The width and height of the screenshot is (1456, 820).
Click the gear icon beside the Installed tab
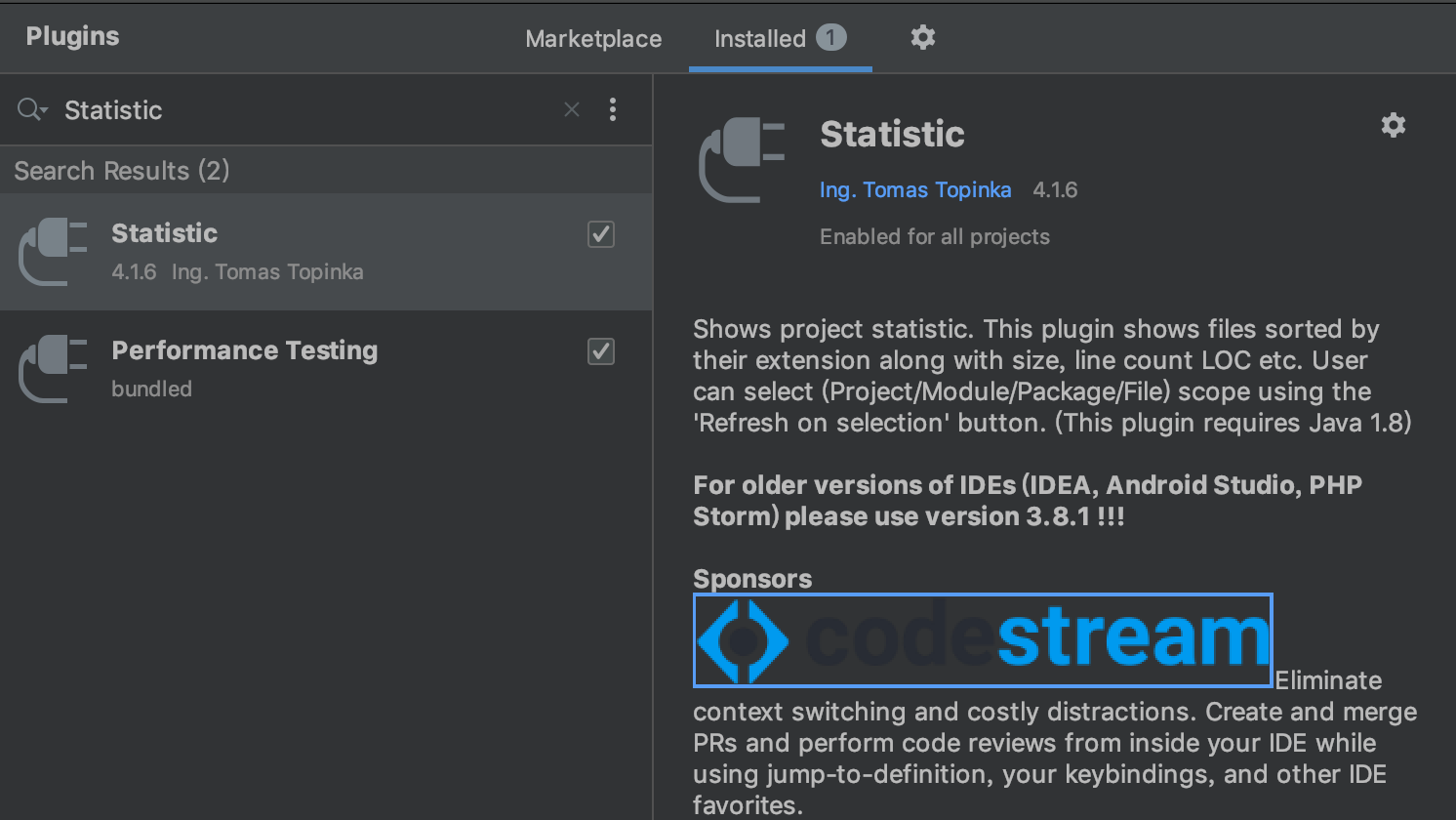tap(922, 38)
